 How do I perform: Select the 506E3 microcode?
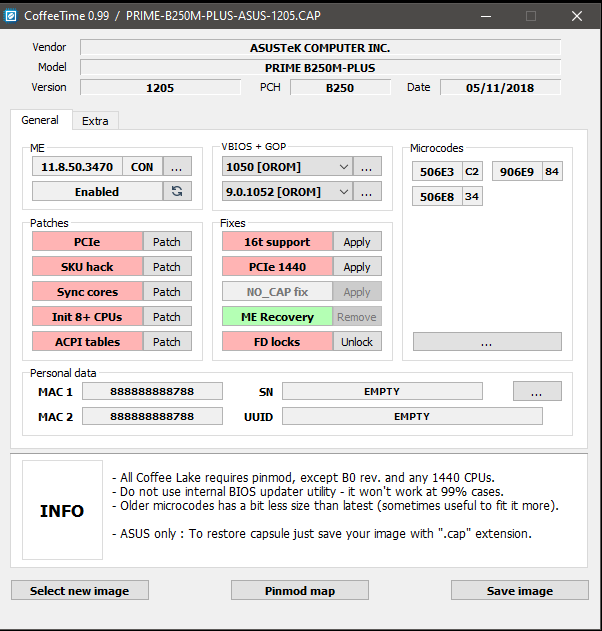click(437, 171)
